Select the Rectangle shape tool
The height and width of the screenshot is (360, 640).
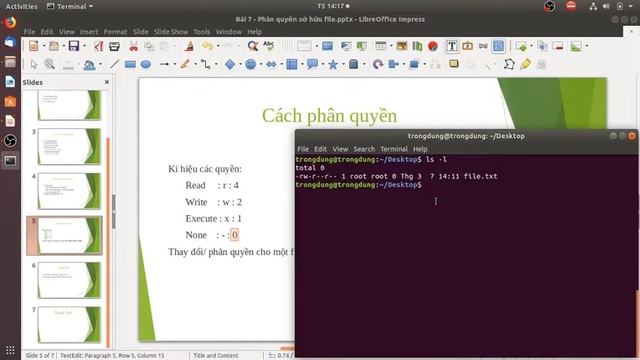(130, 64)
